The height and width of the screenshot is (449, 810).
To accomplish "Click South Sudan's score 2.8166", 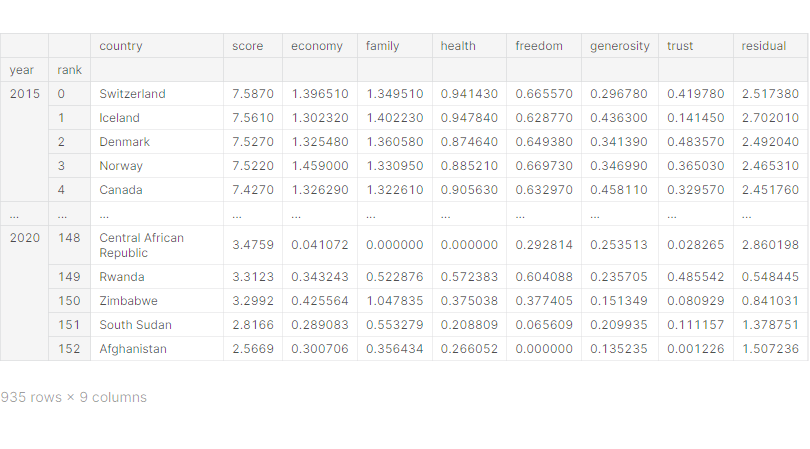I will tap(253, 325).
